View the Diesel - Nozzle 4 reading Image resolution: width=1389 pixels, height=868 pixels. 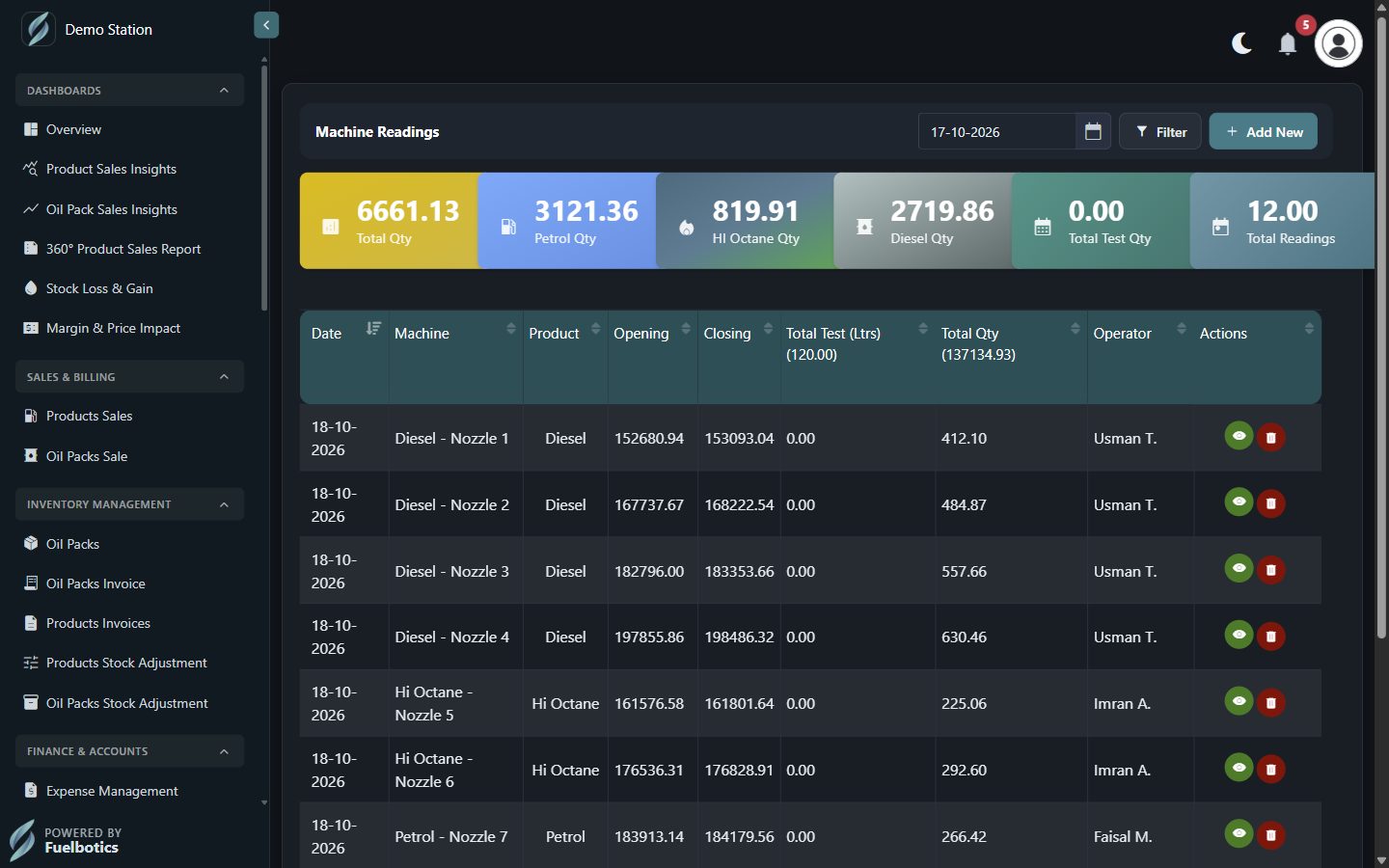[1239, 635]
